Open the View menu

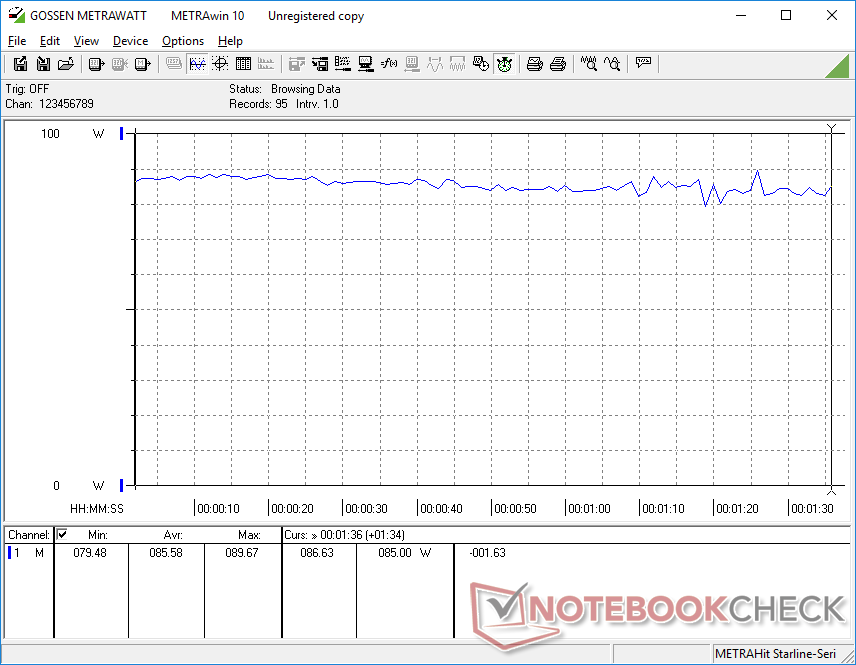pyautogui.click(x=86, y=41)
